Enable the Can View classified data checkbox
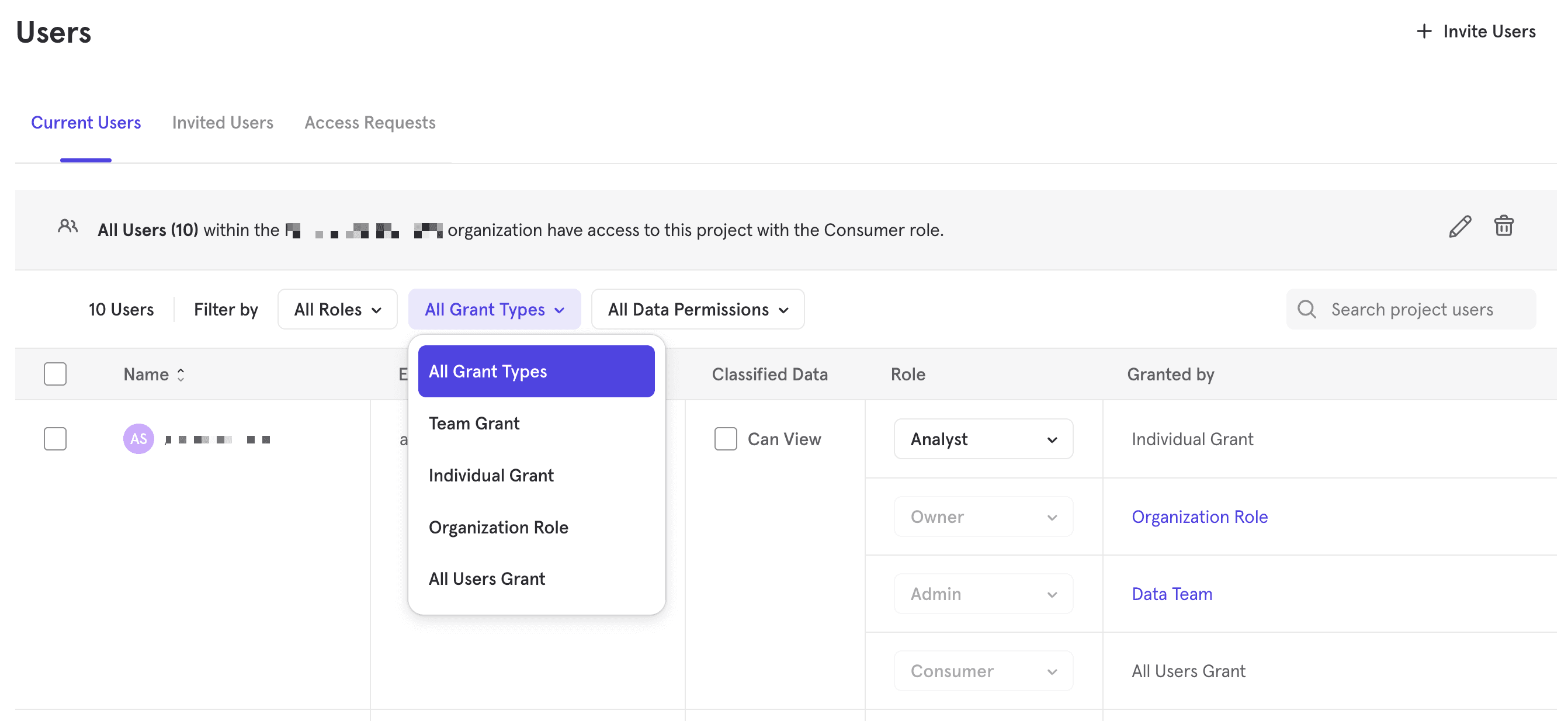 (725, 438)
